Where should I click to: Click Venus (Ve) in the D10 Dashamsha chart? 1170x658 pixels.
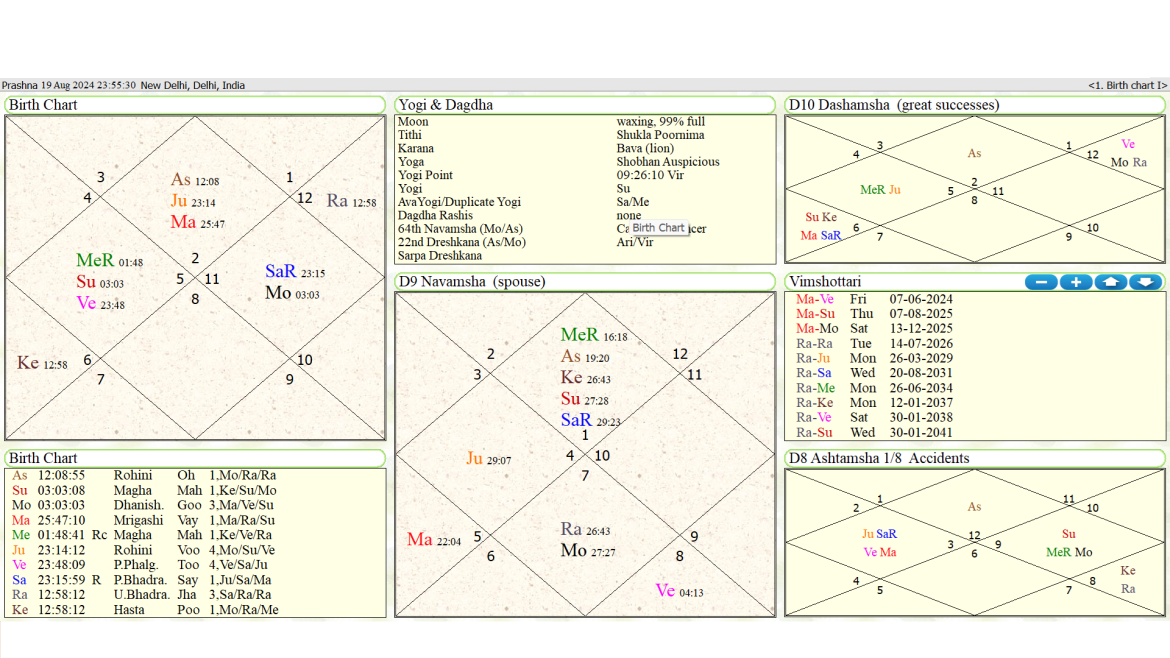pyautogui.click(x=1127, y=144)
